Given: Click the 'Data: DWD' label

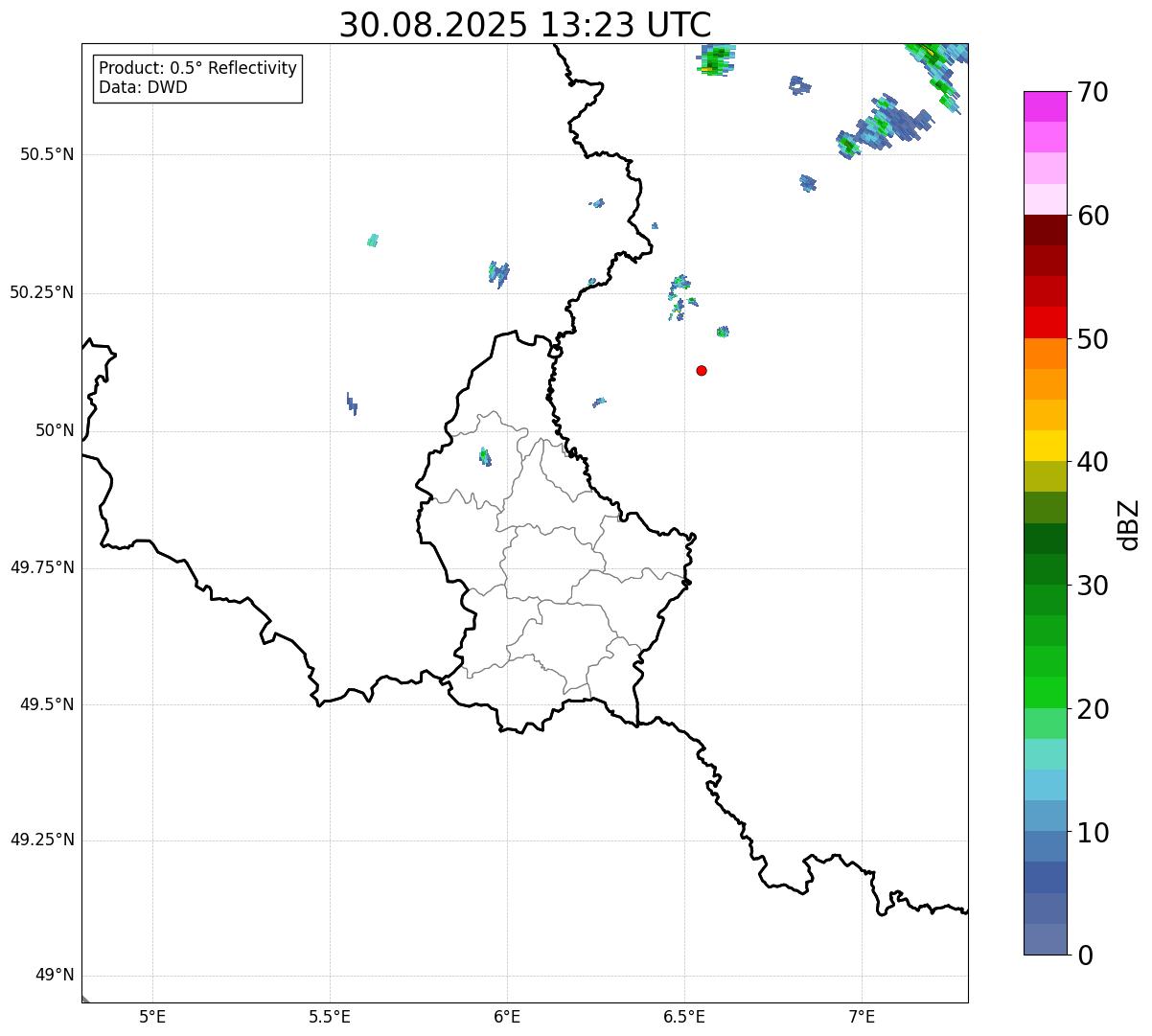Looking at the screenshot, I should 143,87.
